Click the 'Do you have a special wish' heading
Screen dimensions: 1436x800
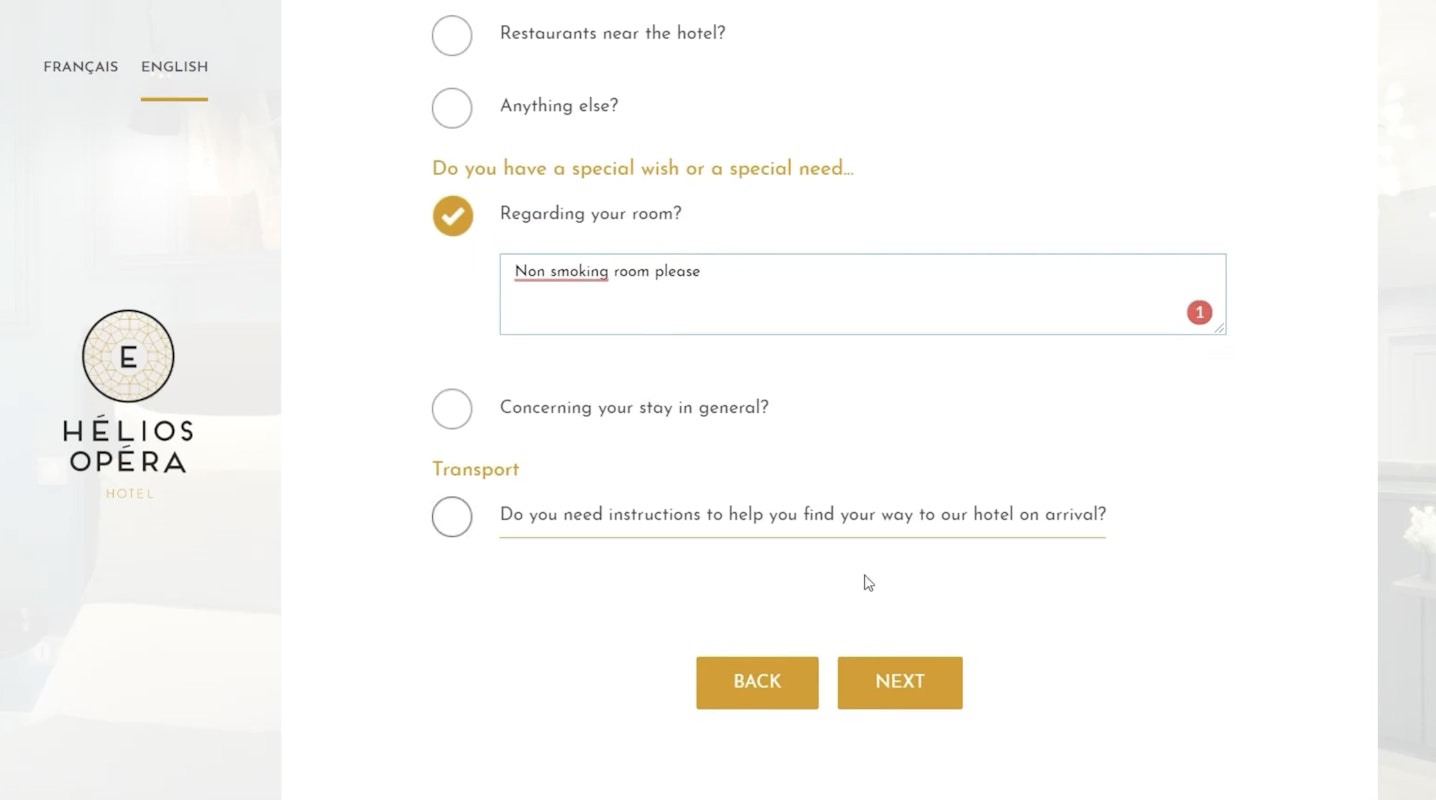click(x=642, y=168)
